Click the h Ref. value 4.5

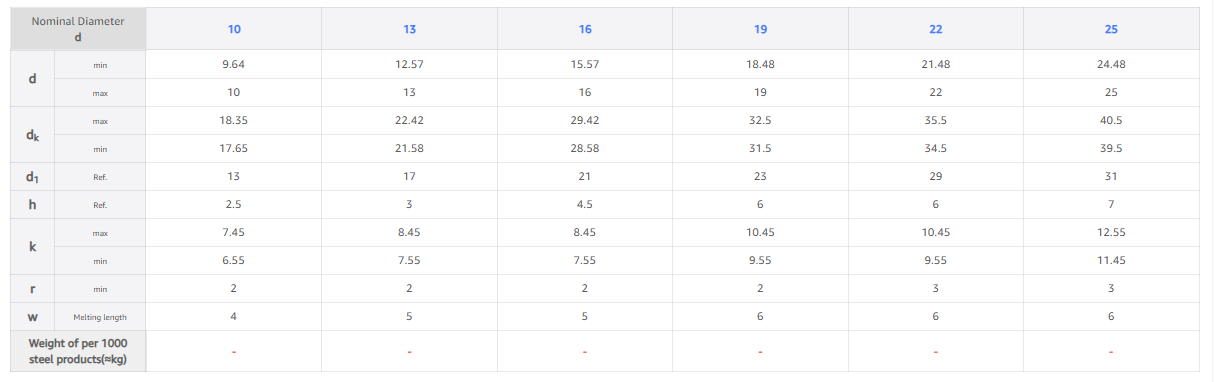(x=585, y=204)
